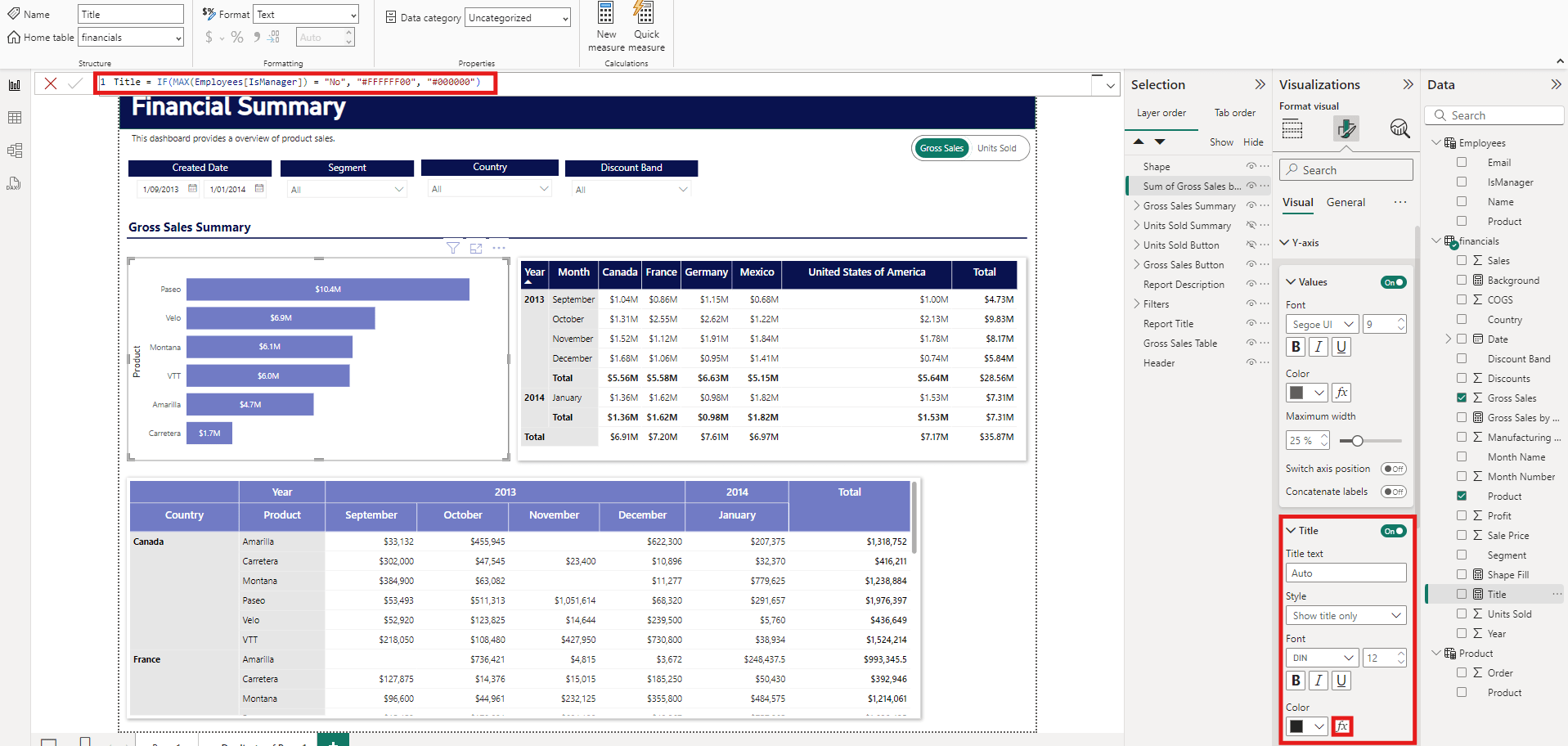Expand the Date field under financials
The width and height of the screenshot is (1568, 746).
pos(1448,339)
